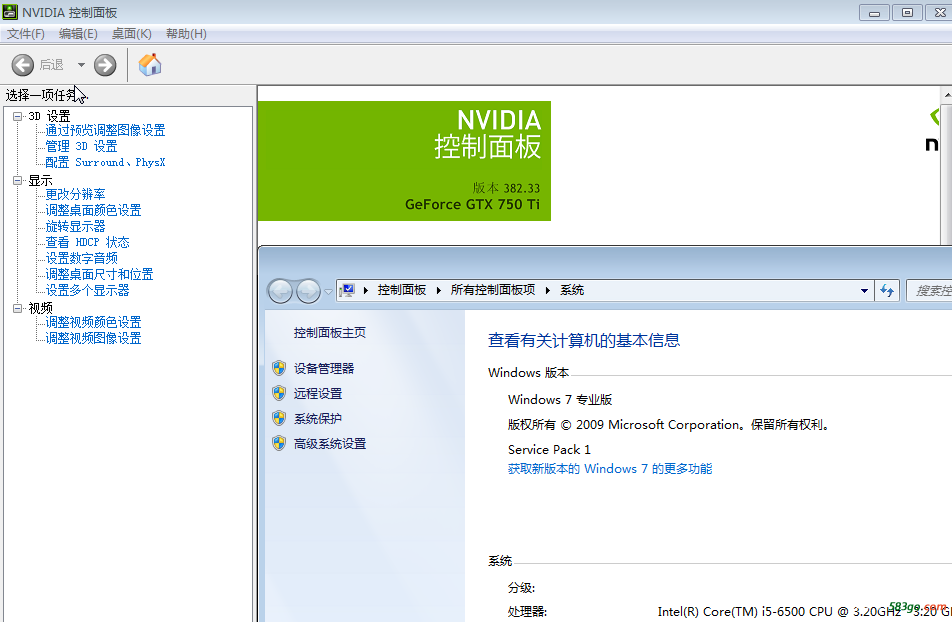Open the 桌面(K) menu
The width and height of the screenshot is (952, 622).
131,34
